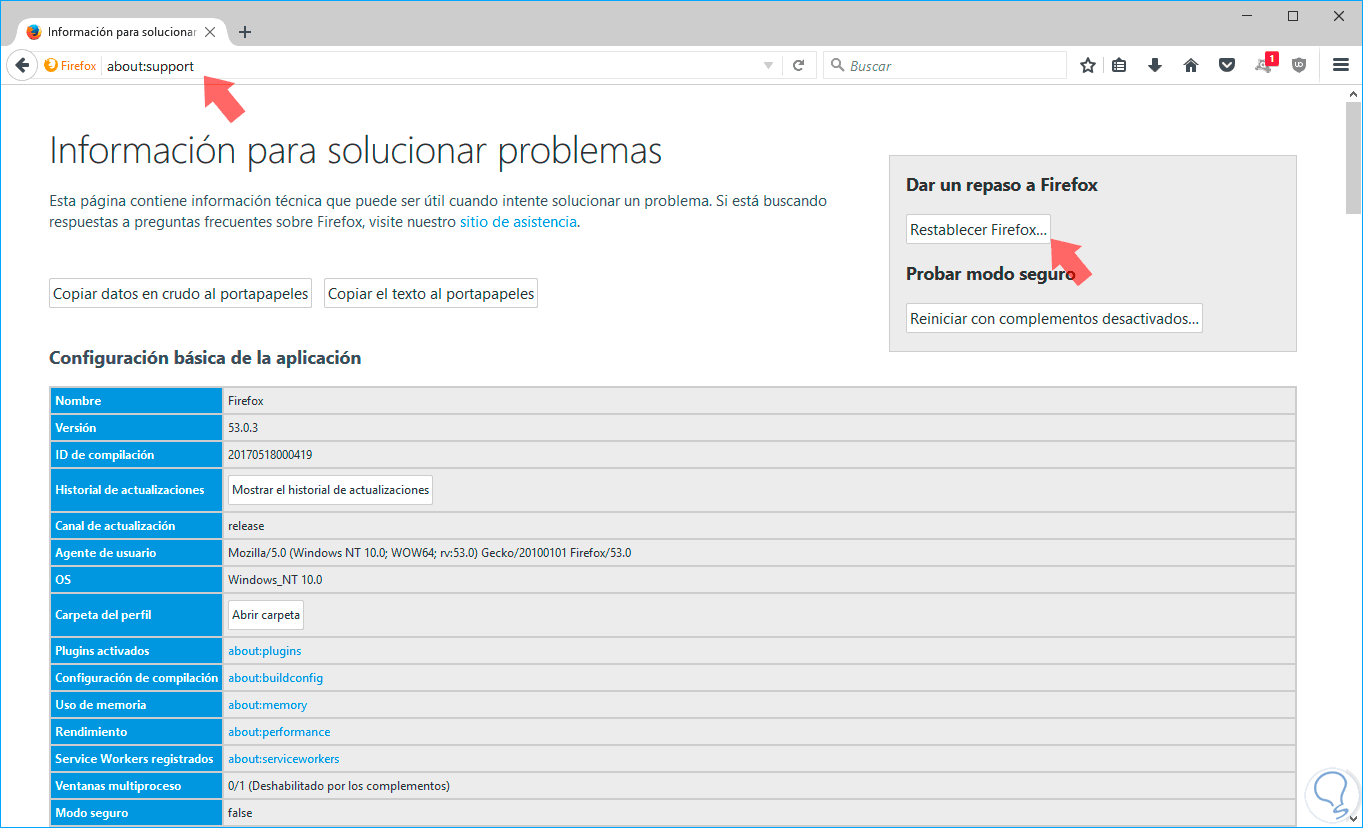The width and height of the screenshot is (1363, 828).
Task: Click Reiniciar con complementos desactivados
Action: click(x=1054, y=318)
